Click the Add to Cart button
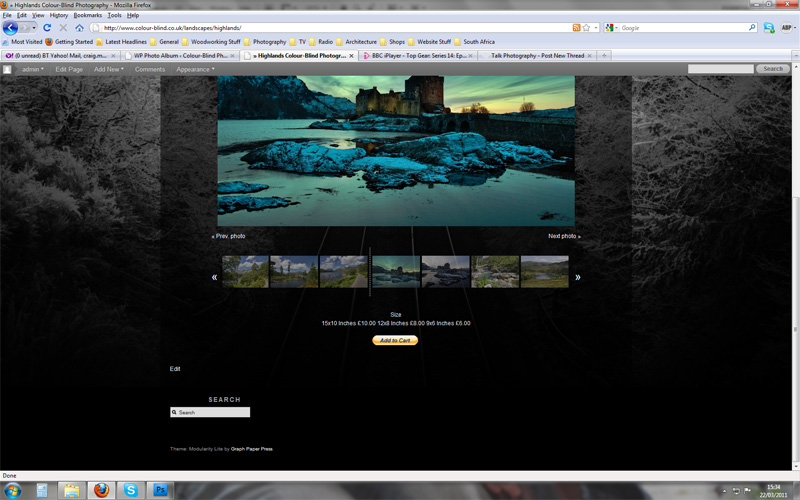Image resolution: width=800 pixels, height=500 pixels. [395, 340]
